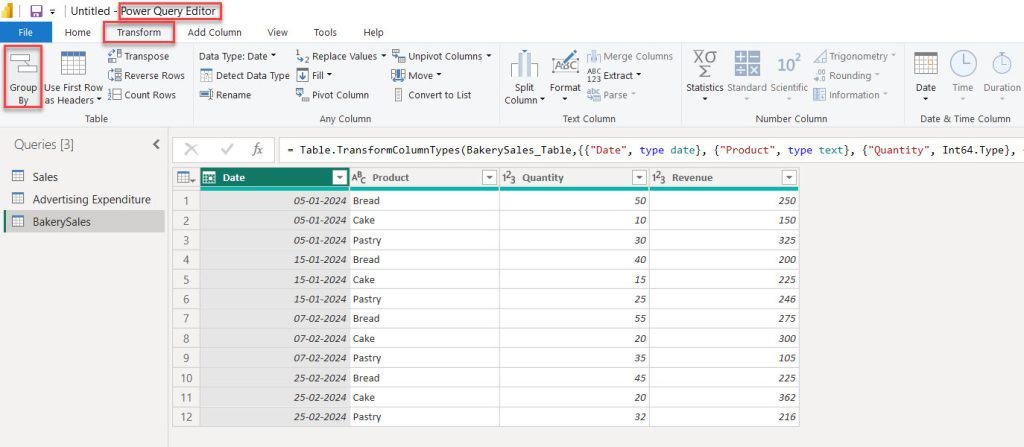Select the Advertising Expenditure query

(84, 199)
